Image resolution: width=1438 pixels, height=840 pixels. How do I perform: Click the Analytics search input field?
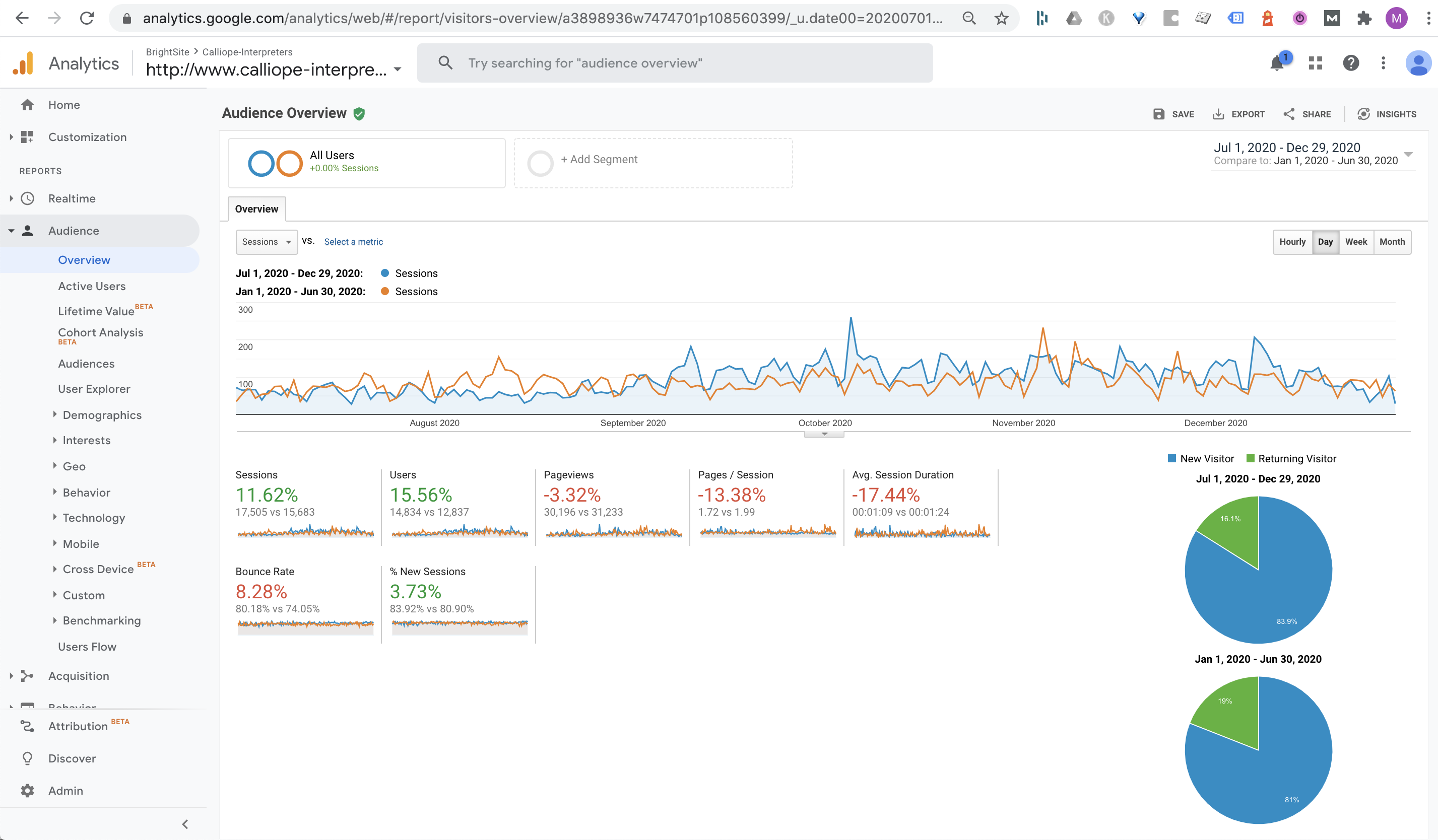tap(685, 63)
